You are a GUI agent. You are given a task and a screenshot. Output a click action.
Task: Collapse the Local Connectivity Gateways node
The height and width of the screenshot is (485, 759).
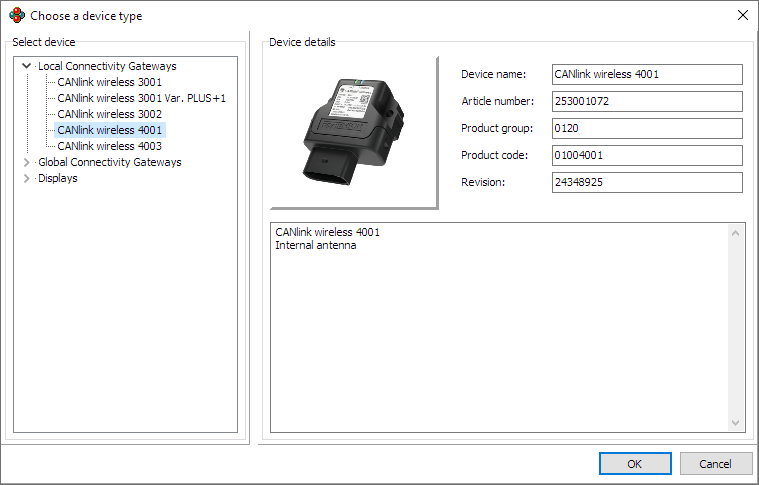point(27,66)
